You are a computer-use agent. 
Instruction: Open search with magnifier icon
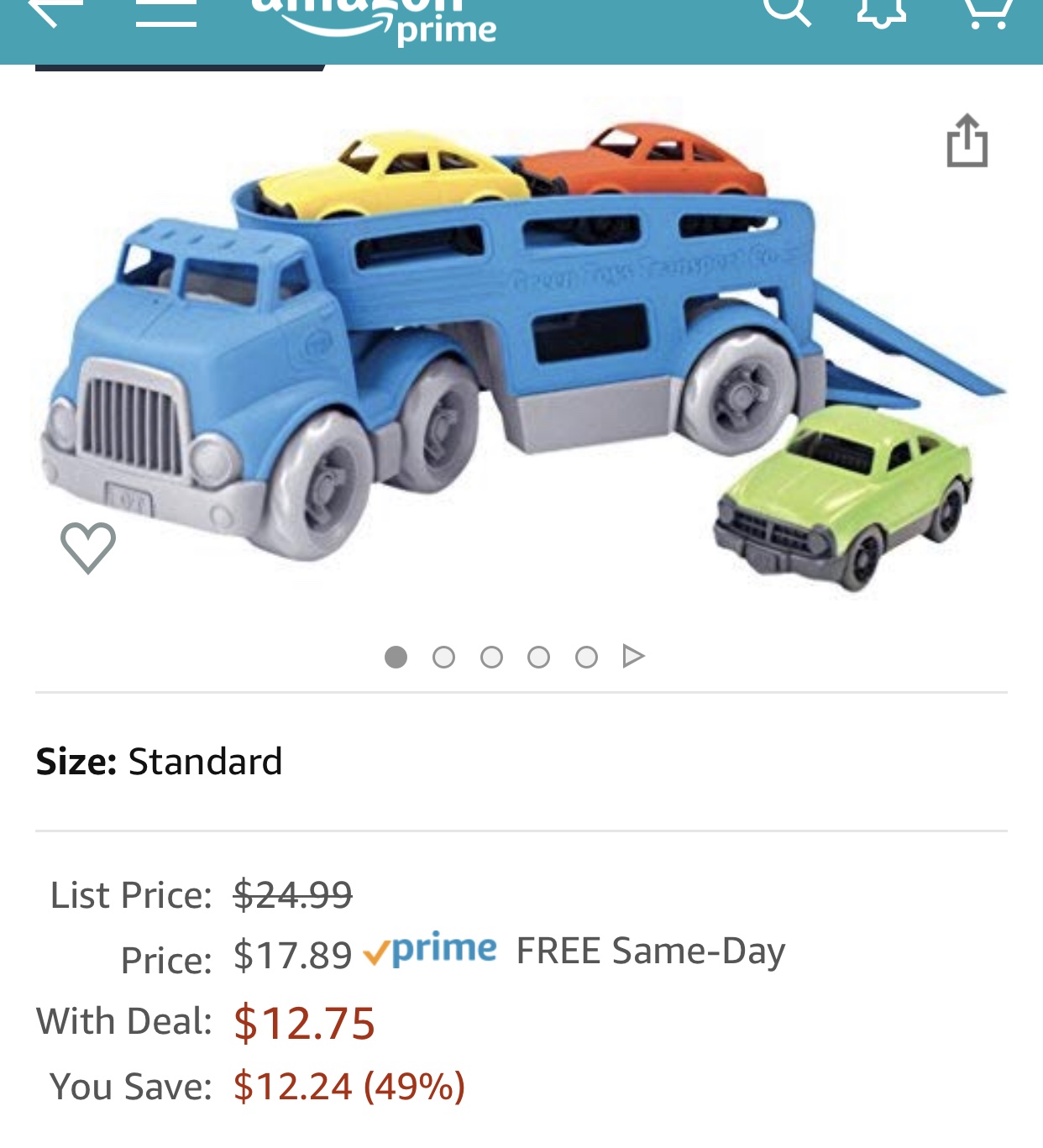(786, 11)
